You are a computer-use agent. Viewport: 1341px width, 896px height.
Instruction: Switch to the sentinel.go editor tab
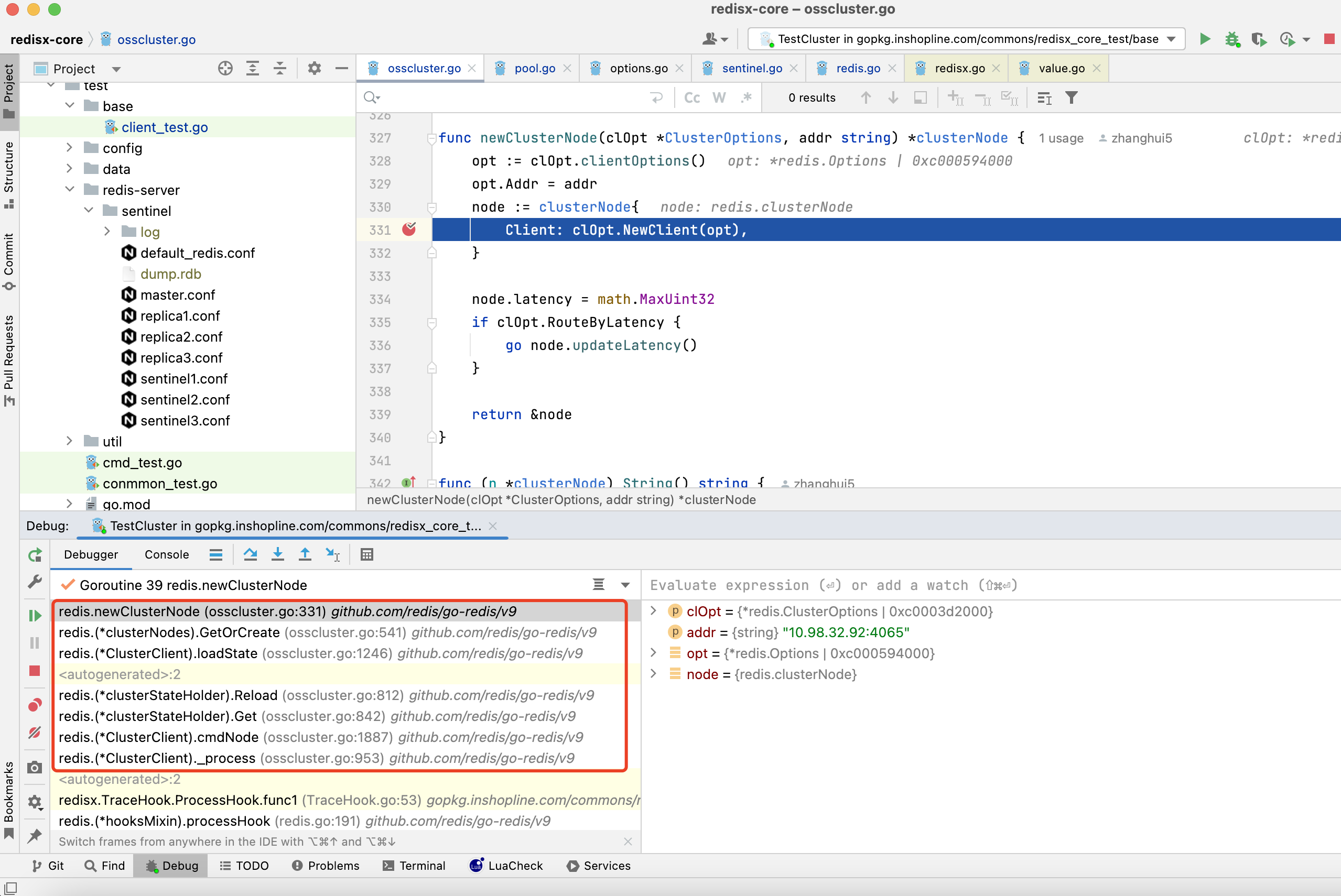tap(751, 69)
